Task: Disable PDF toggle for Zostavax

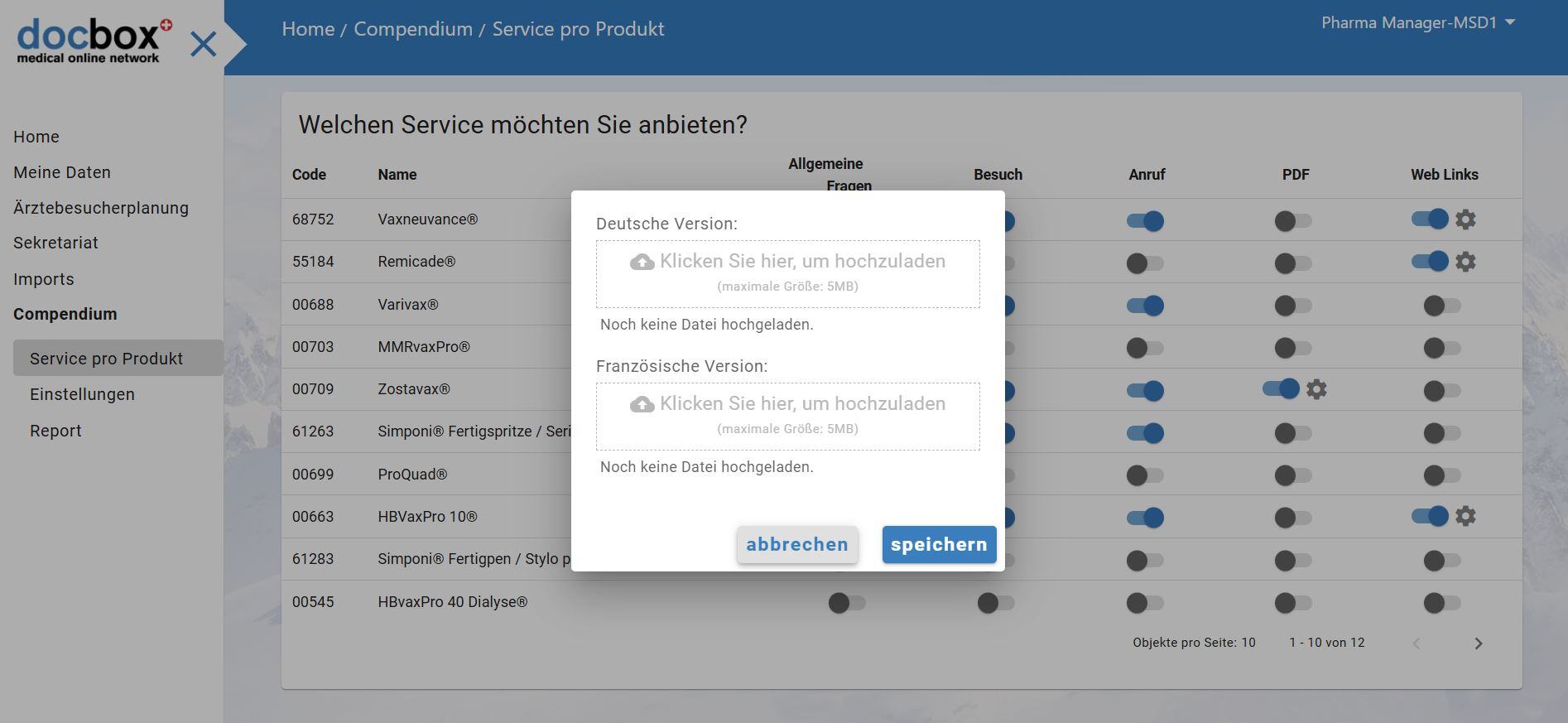Action: tap(1281, 389)
